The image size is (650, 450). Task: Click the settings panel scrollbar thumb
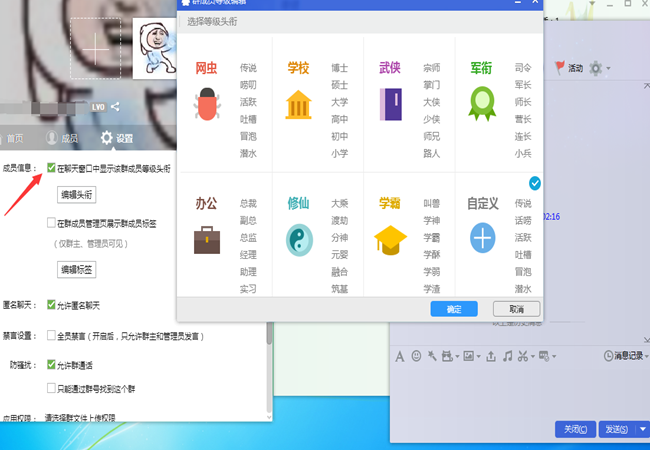click(269, 333)
